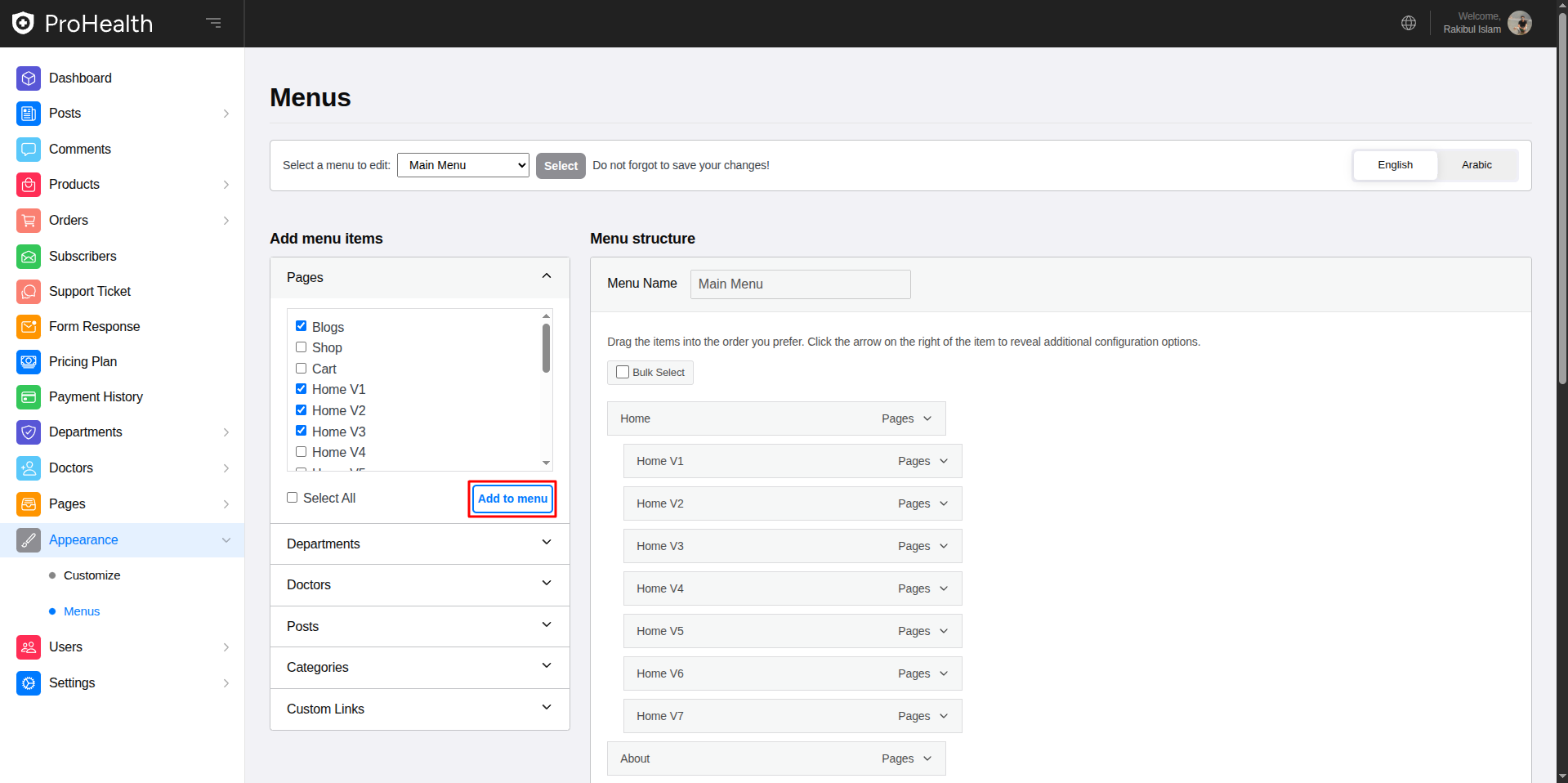Screen dimensions: 1568x783
Task: Expand the Posts accordion section
Action: 420,627
